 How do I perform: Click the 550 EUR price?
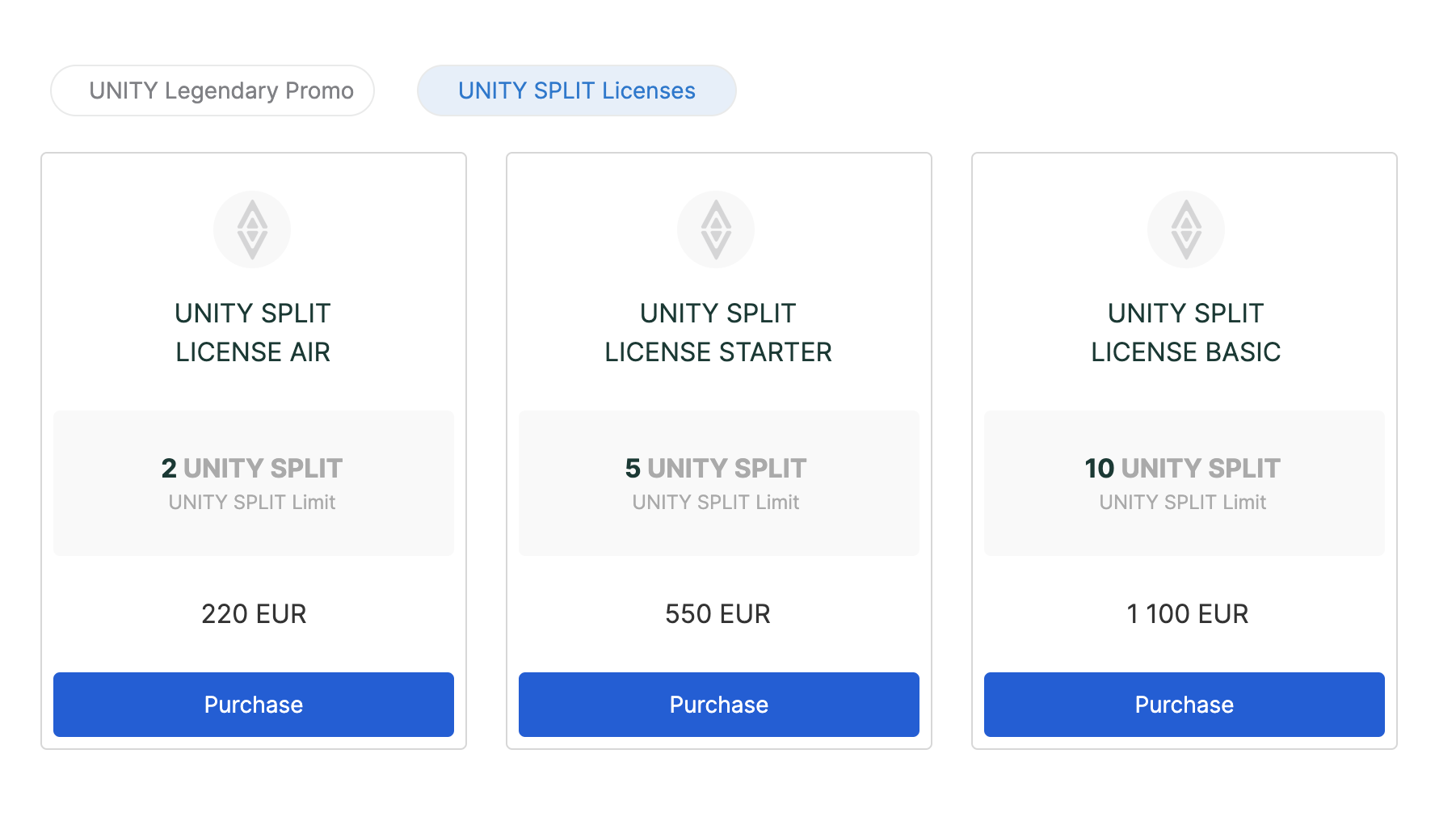click(x=717, y=614)
